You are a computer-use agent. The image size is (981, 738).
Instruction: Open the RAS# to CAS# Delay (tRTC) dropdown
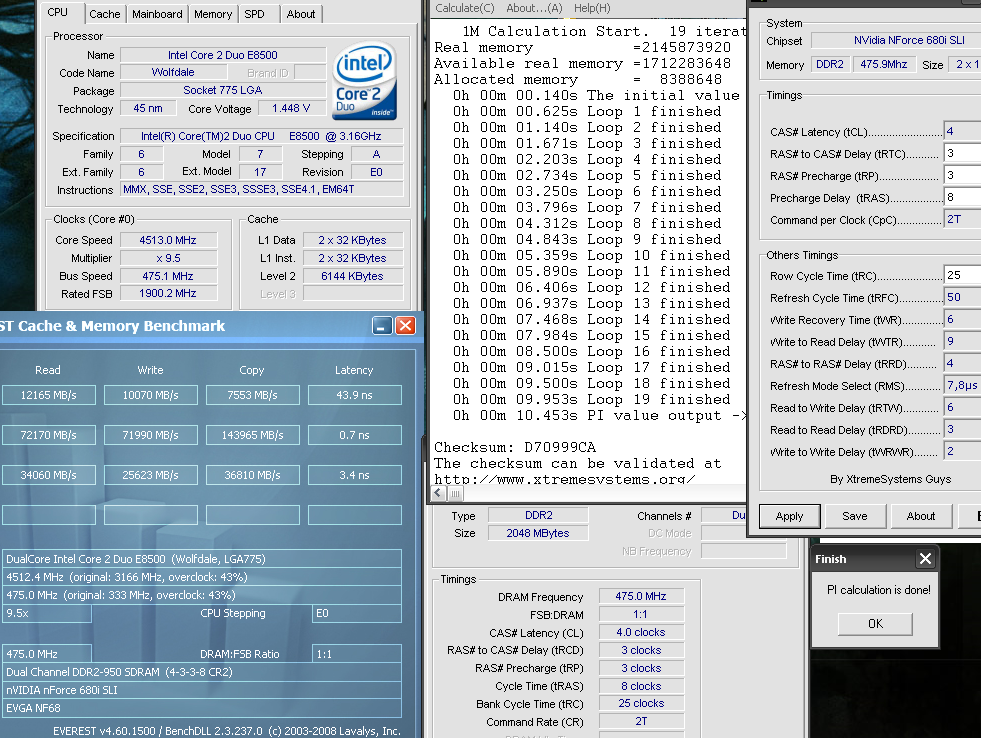pos(962,153)
